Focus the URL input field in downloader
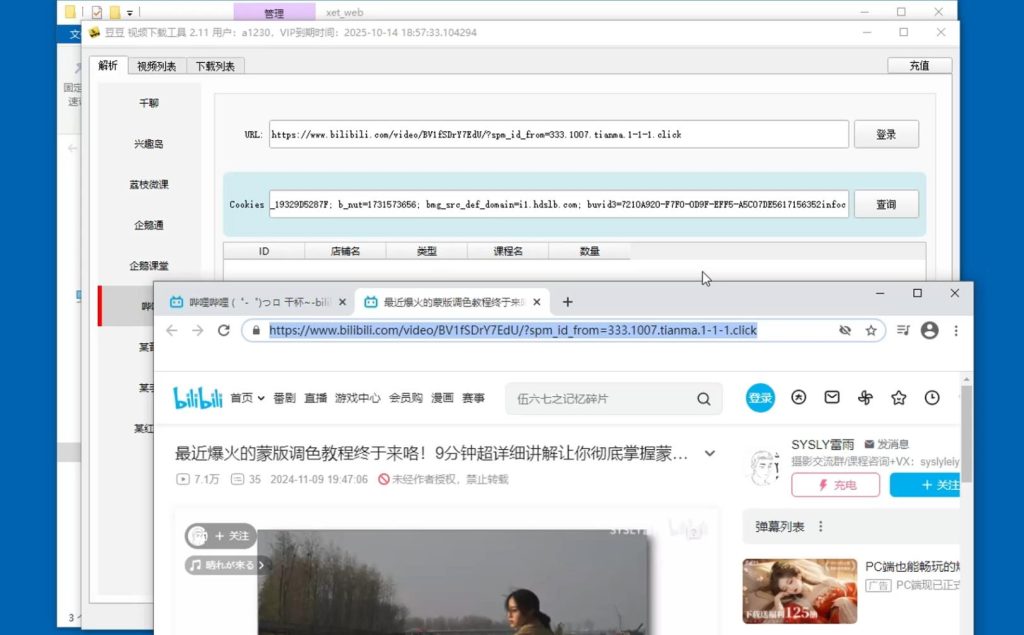Image resolution: width=1024 pixels, height=635 pixels. (559, 135)
